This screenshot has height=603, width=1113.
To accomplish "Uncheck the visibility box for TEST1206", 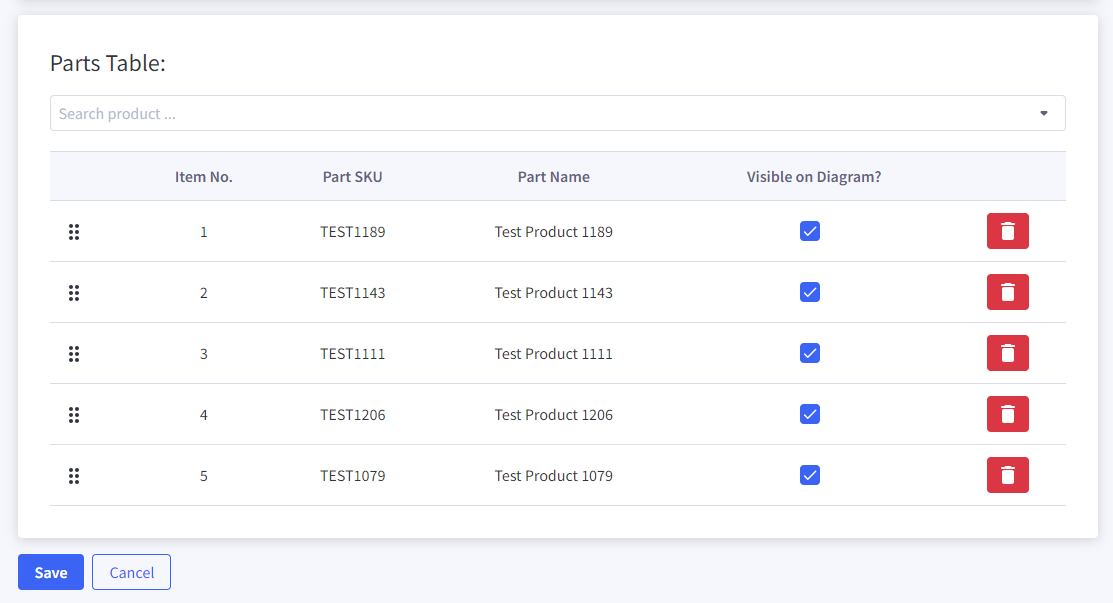I will (809, 414).
